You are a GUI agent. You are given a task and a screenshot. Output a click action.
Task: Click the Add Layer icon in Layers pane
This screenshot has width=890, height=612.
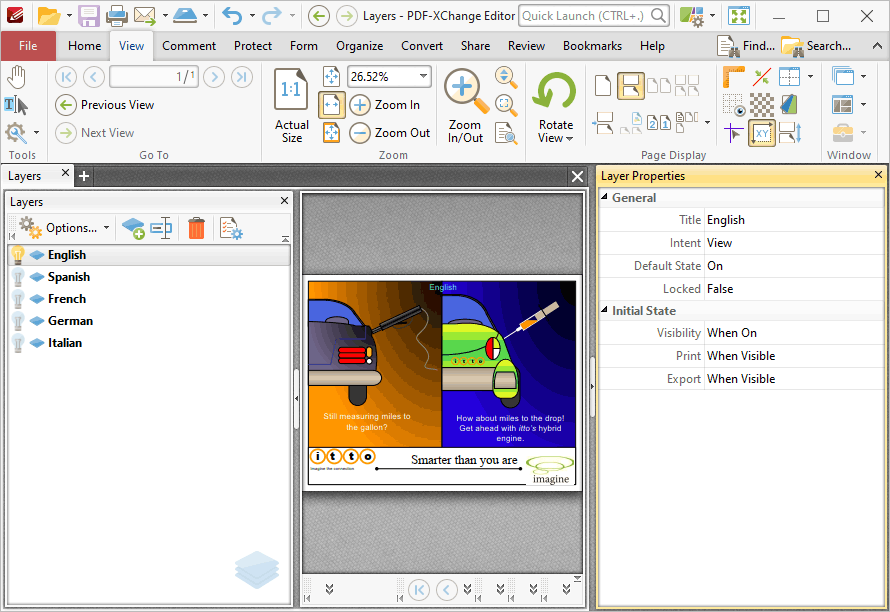tap(133, 228)
